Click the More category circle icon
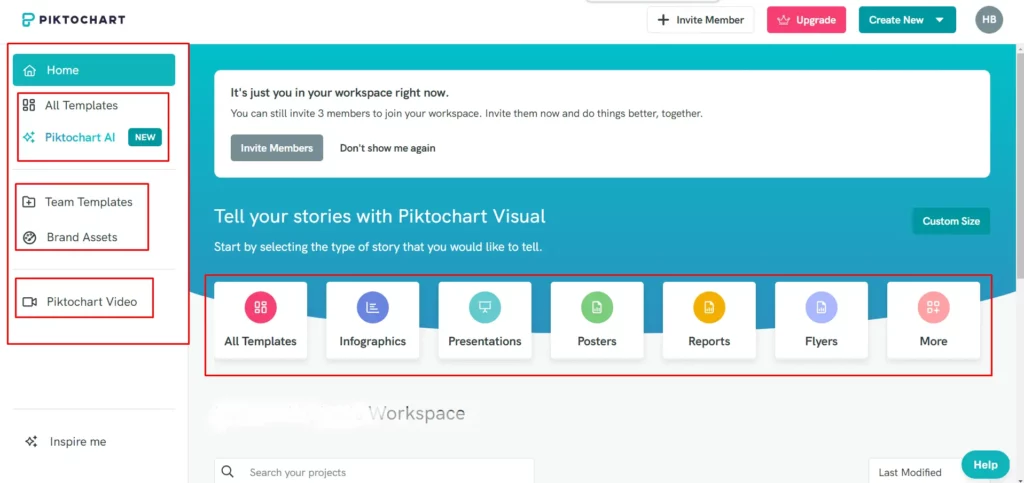 [933, 307]
